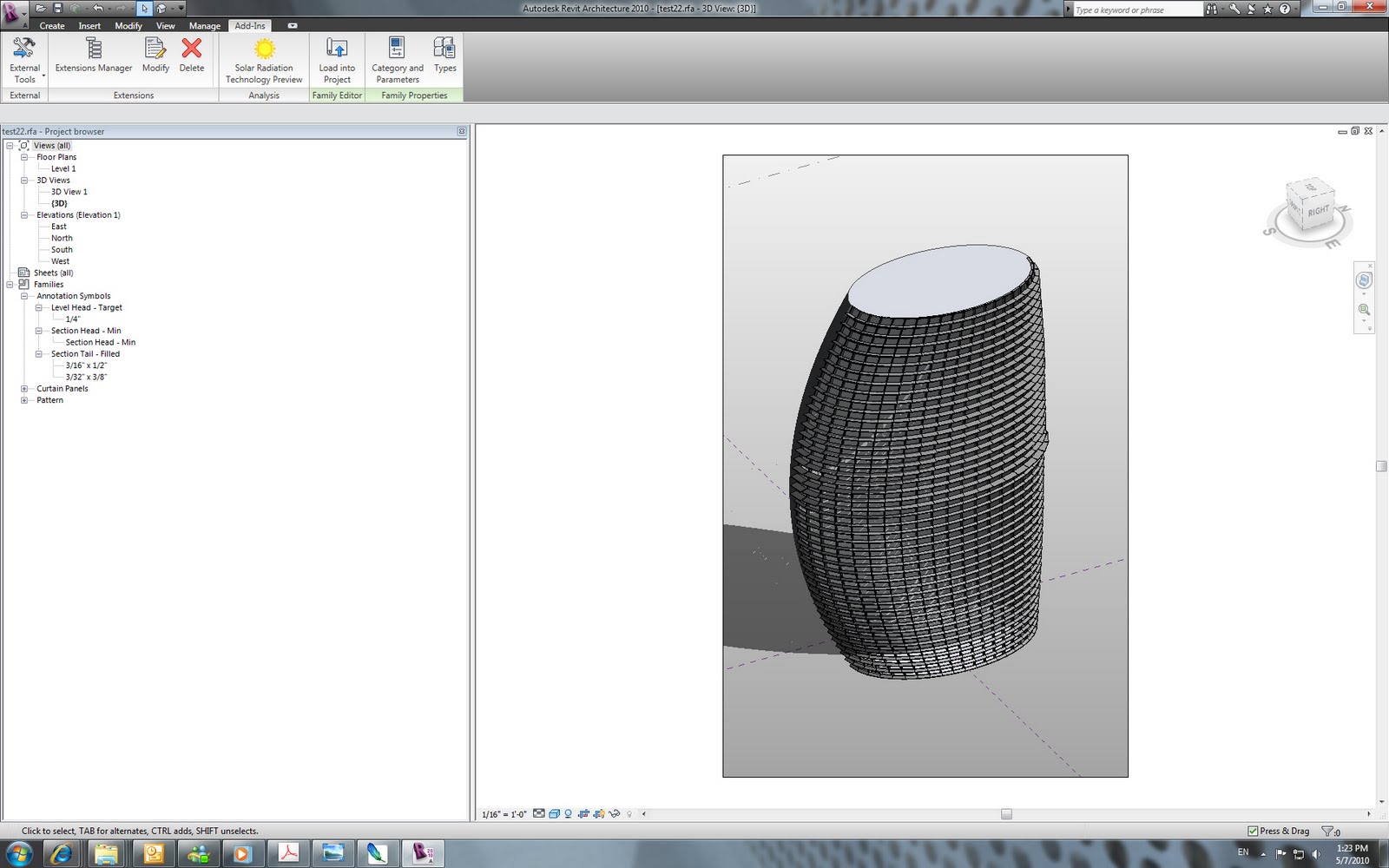Open Category and Parameters
Image resolution: width=1389 pixels, height=868 pixels.
pyautogui.click(x=396, y=58)
